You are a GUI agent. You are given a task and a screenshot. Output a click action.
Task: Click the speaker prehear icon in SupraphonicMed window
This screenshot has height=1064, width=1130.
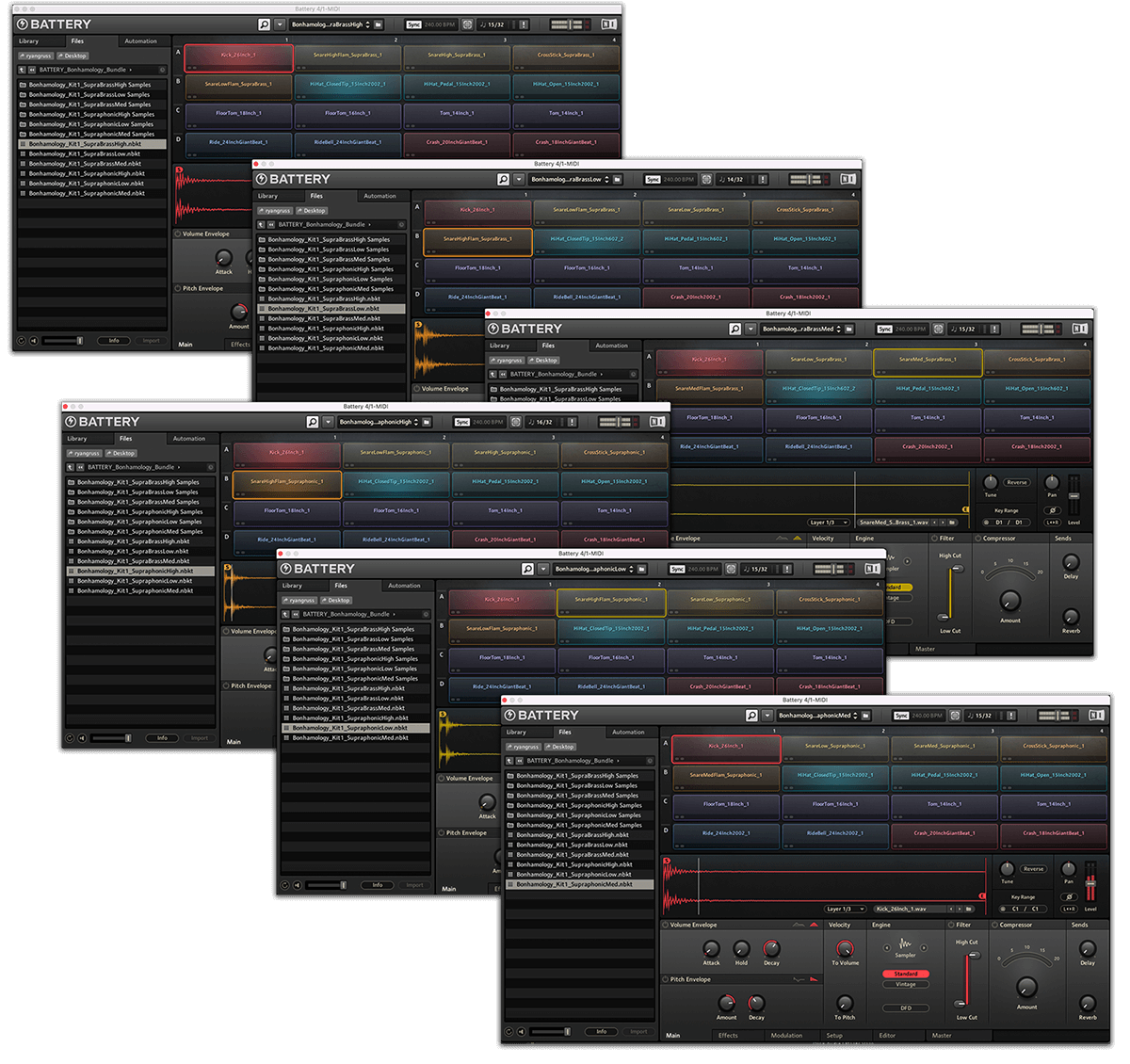click(x=522, y=1032)
